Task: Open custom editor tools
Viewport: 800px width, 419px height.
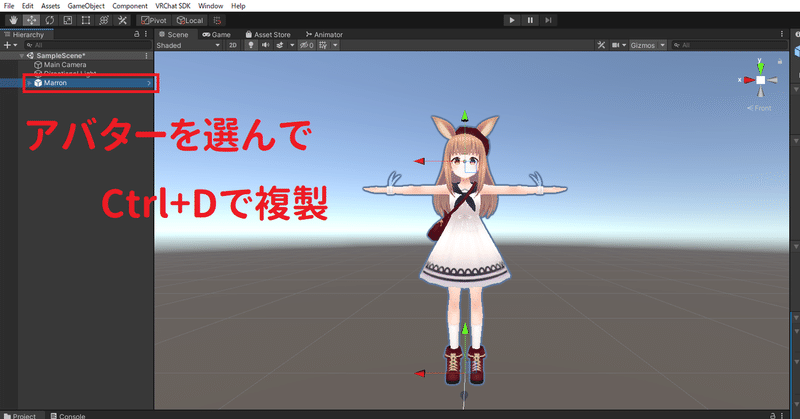Action: coord(122,20)
